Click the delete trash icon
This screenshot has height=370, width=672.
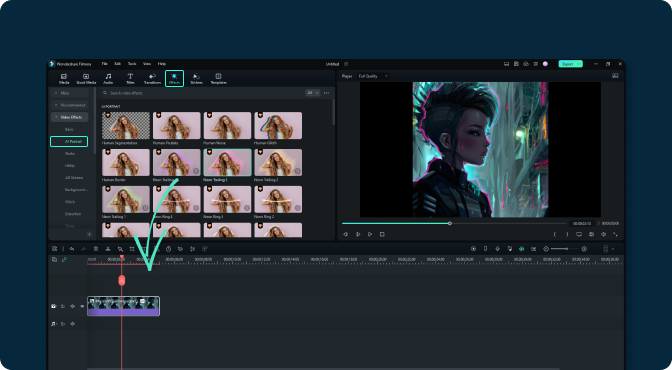coord(96,249)
